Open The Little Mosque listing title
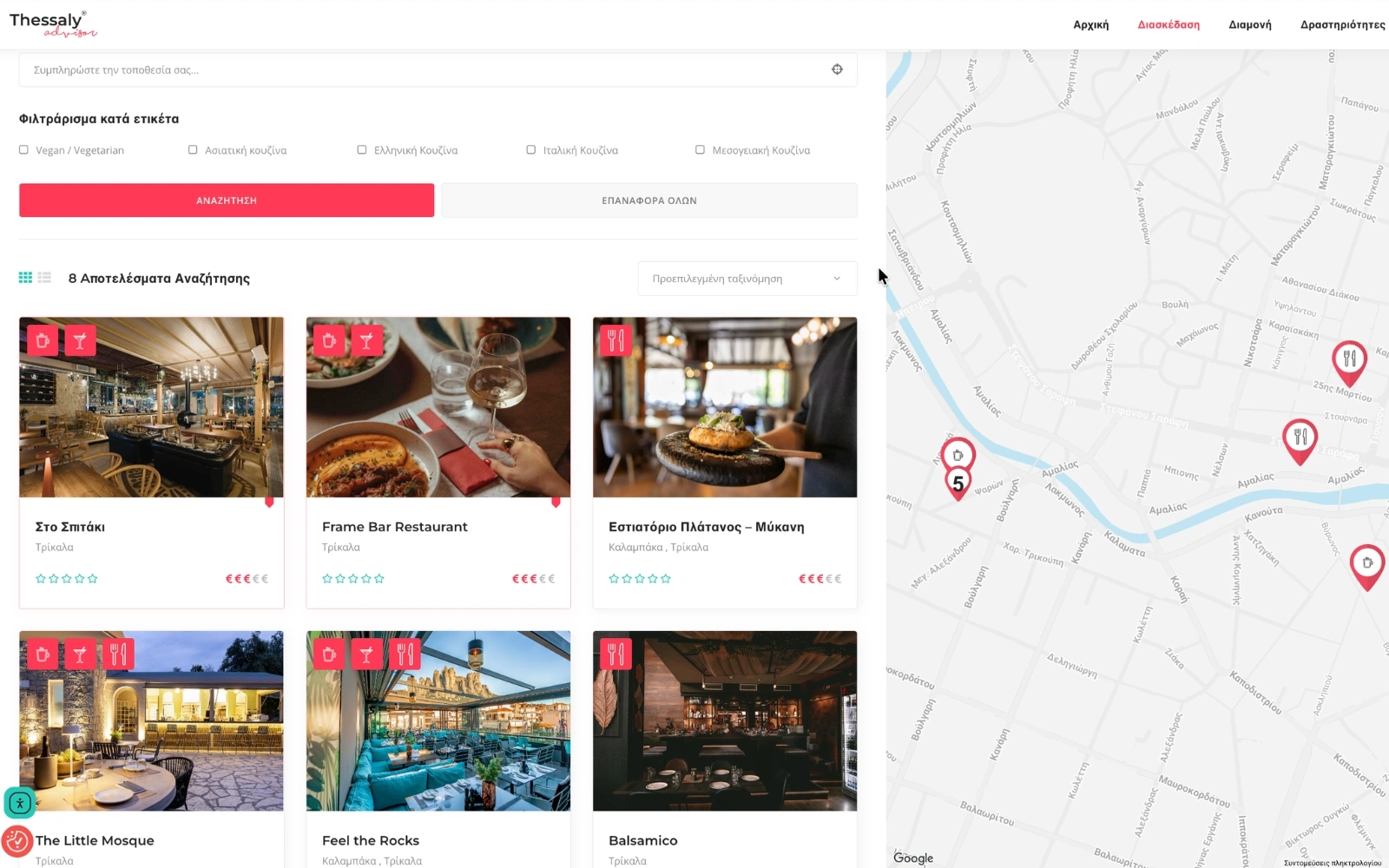The width and height of the screenshot is (1389, 868). click(95, 840)
